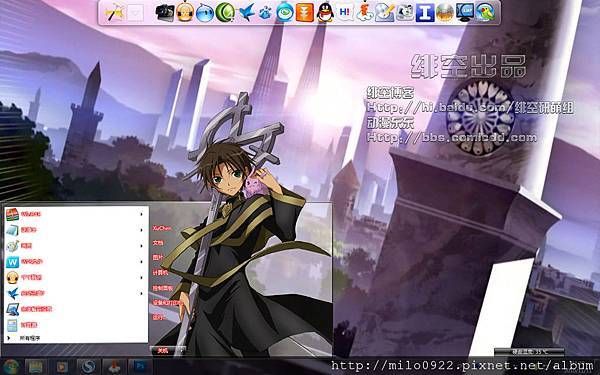600x375 pixels.
Task: Open 计算机 (Computer) in Start menu
Action: coord(160,272)
